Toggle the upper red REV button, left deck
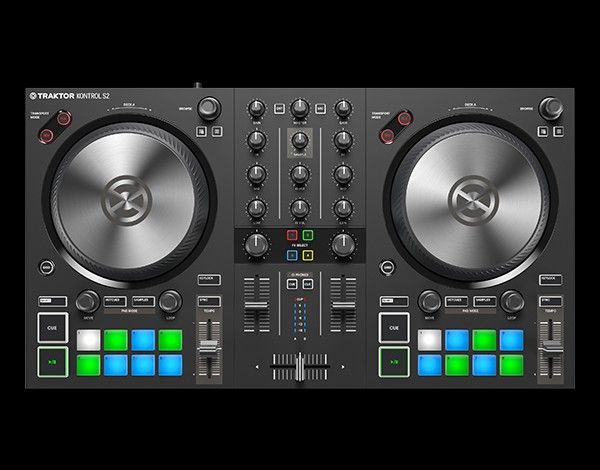This screenshot has width=600, height=470. coord(63,118)
